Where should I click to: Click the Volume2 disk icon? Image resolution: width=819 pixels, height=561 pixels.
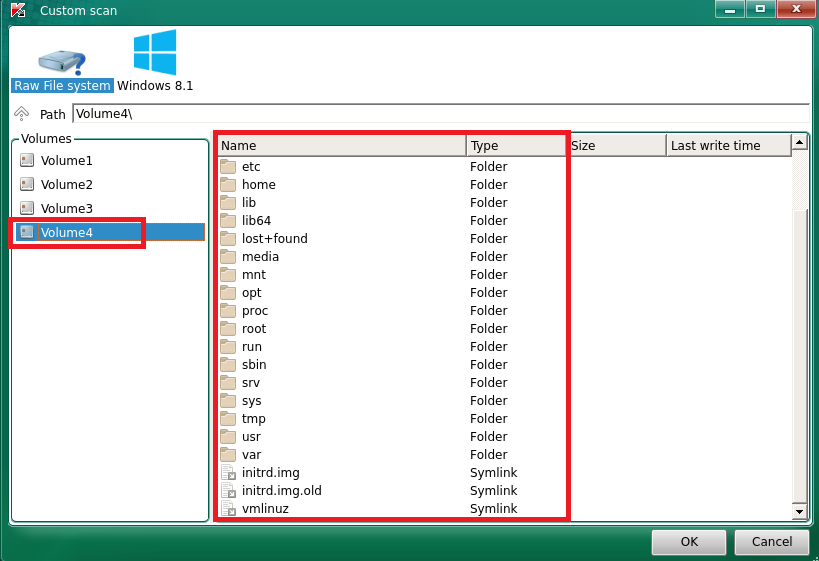(x=27, y=184)
